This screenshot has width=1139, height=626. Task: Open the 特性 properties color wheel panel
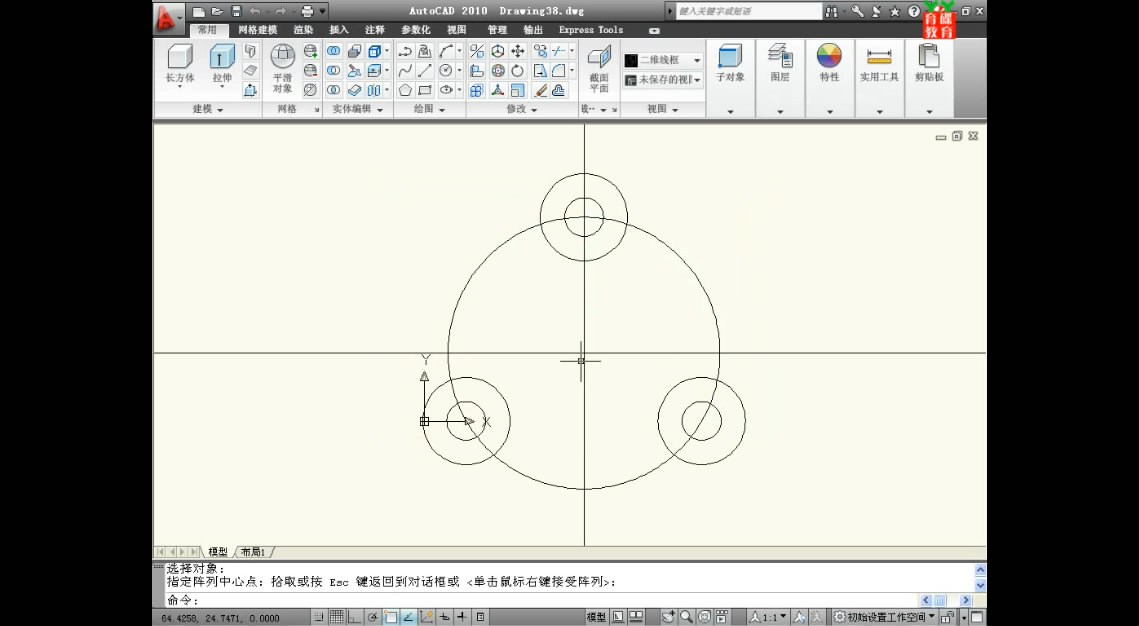point(830,78)
